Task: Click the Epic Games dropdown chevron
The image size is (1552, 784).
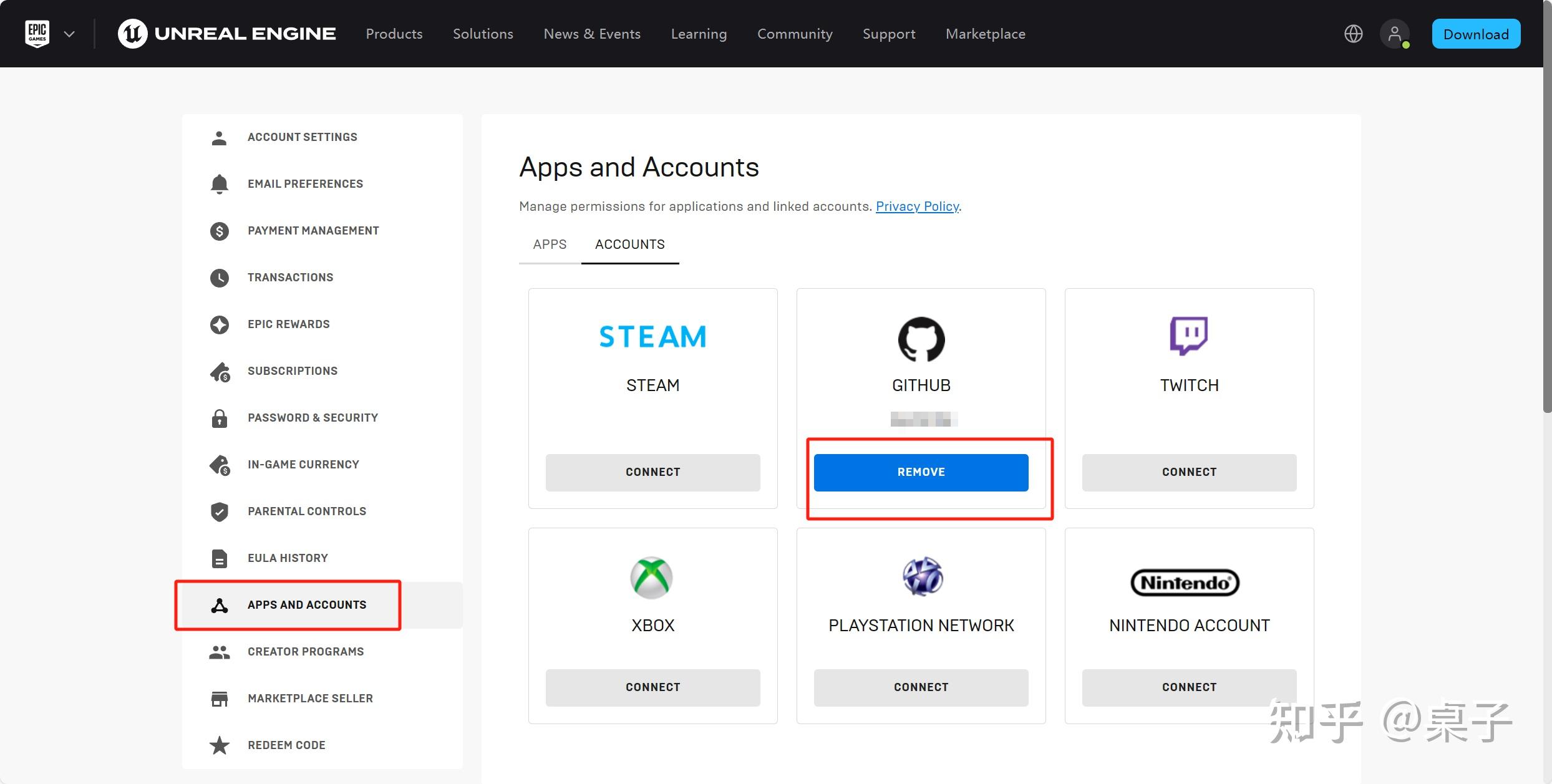Action: (67, 34)
